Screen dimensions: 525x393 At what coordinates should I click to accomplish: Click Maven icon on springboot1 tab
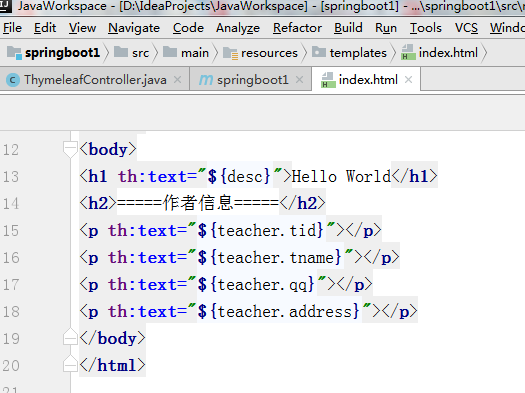(x=206, y=80)
